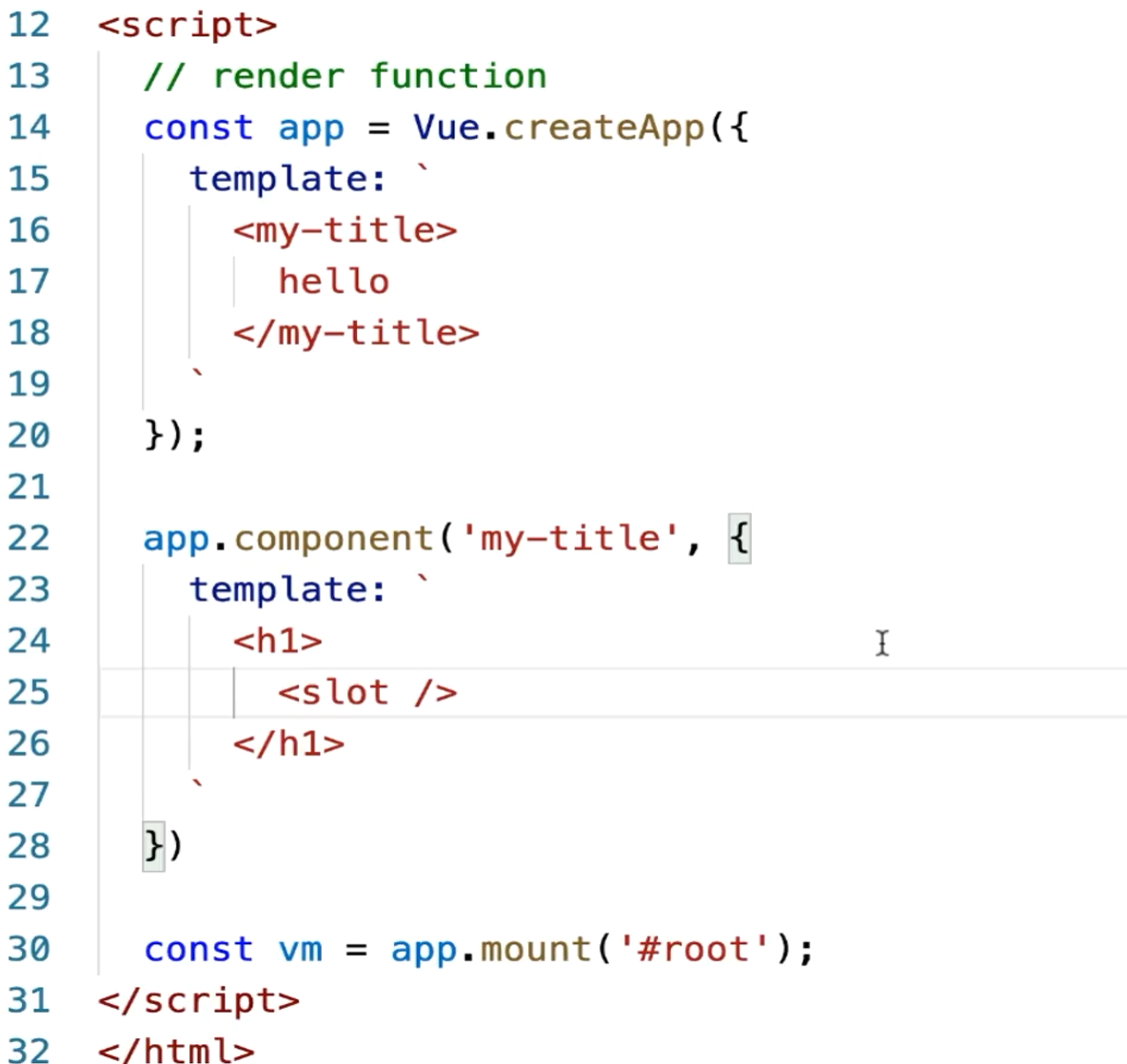Click line number 21 on the blank line

point(29,487)
